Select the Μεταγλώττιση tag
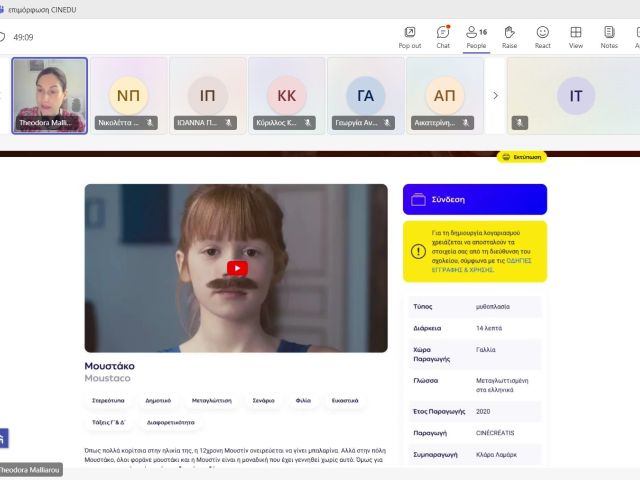The image size is (640, 480). tap(211, 400)
